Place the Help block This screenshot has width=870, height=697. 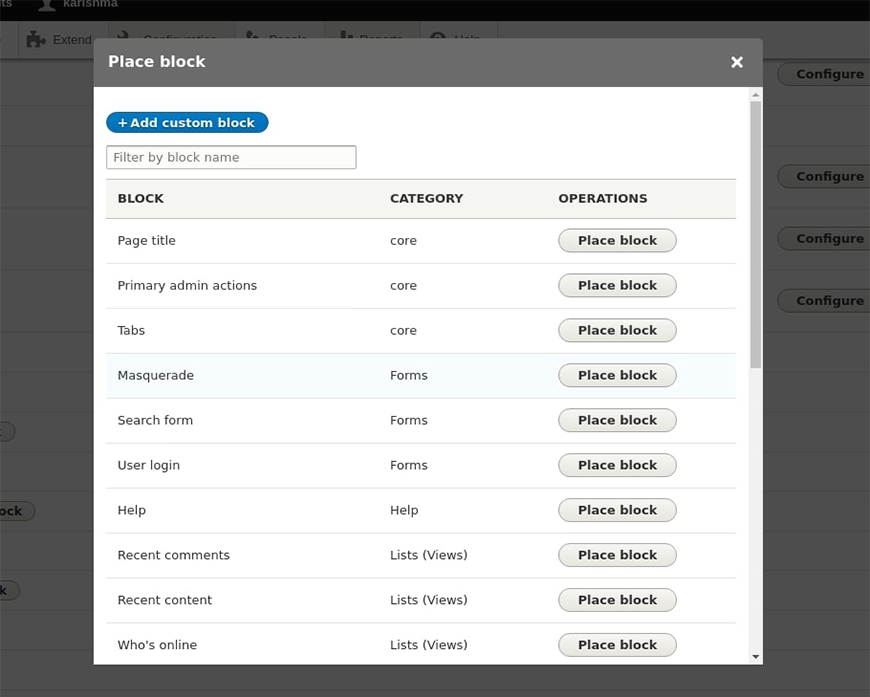pos(617,511)
